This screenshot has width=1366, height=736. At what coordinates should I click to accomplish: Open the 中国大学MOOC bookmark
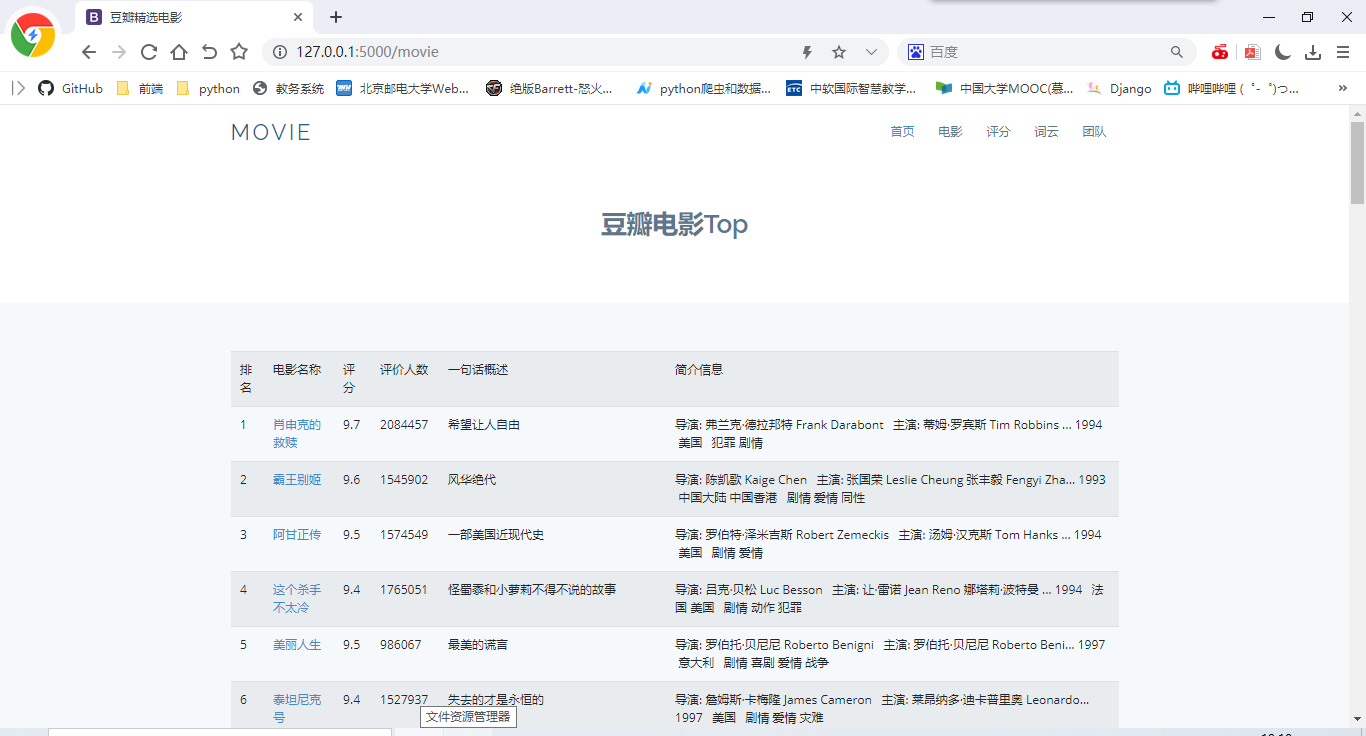pos(1005,88)
